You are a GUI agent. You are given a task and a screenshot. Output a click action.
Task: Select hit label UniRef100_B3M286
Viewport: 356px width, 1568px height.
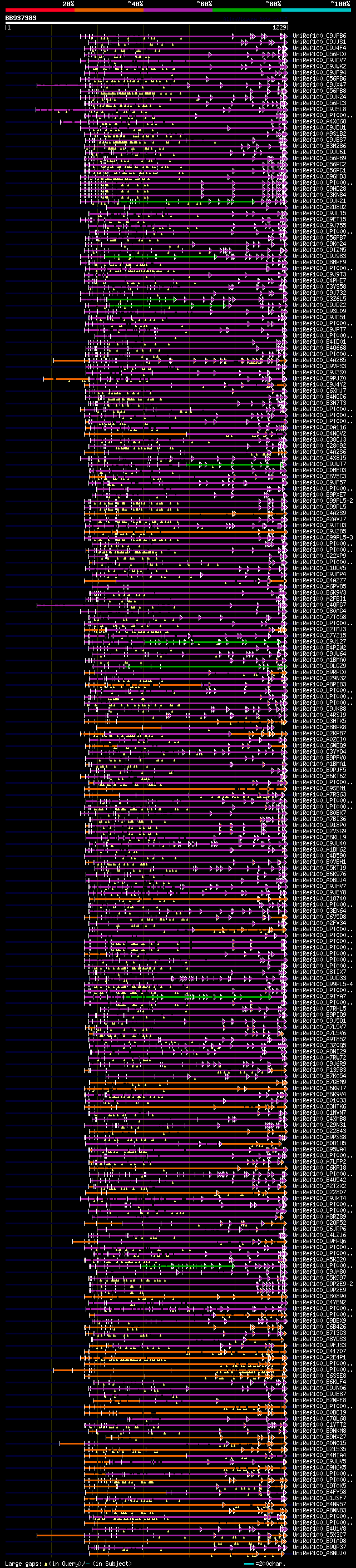[x=319, y=146]
